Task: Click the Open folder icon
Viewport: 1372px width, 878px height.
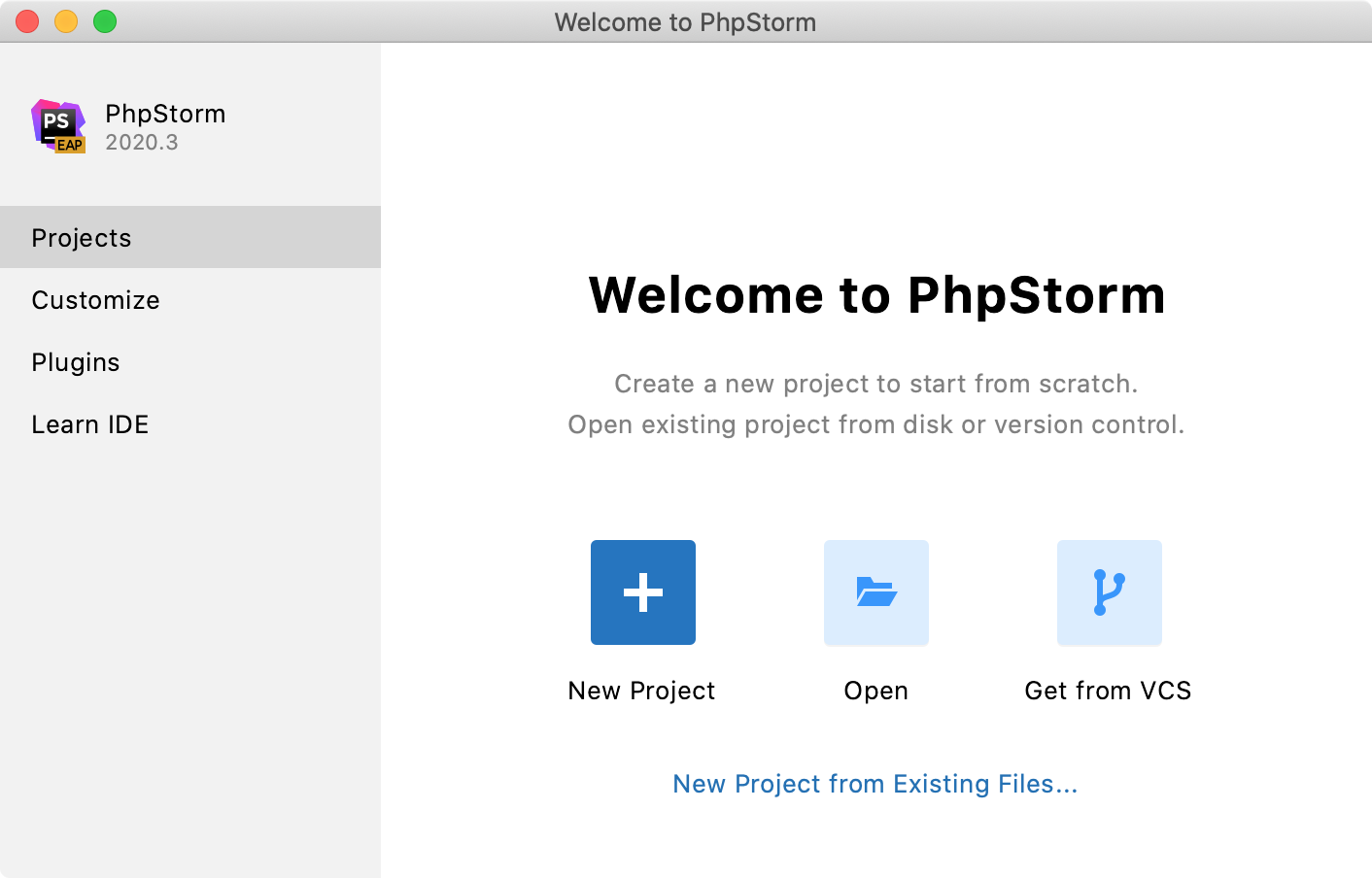Action: tap(875, 591)
